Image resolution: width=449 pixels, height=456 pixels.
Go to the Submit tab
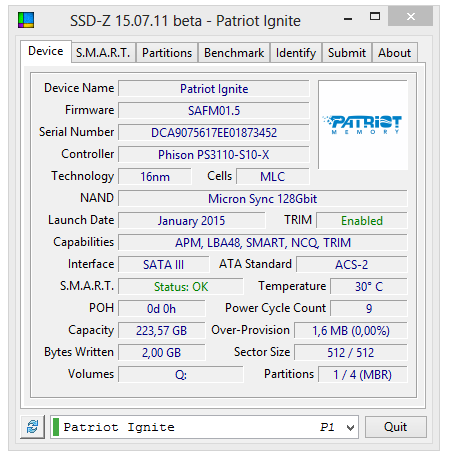pos(347,53)
